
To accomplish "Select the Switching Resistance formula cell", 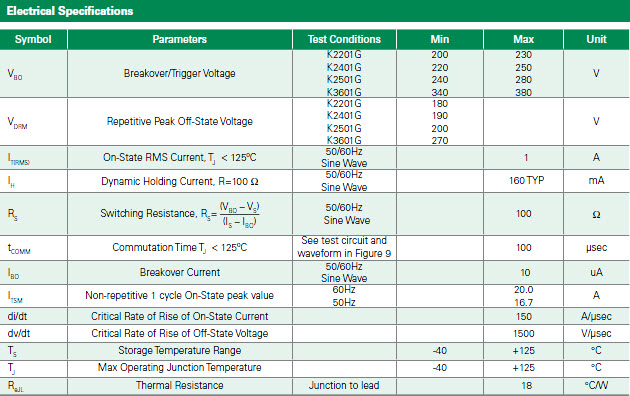I will [180, 214].
